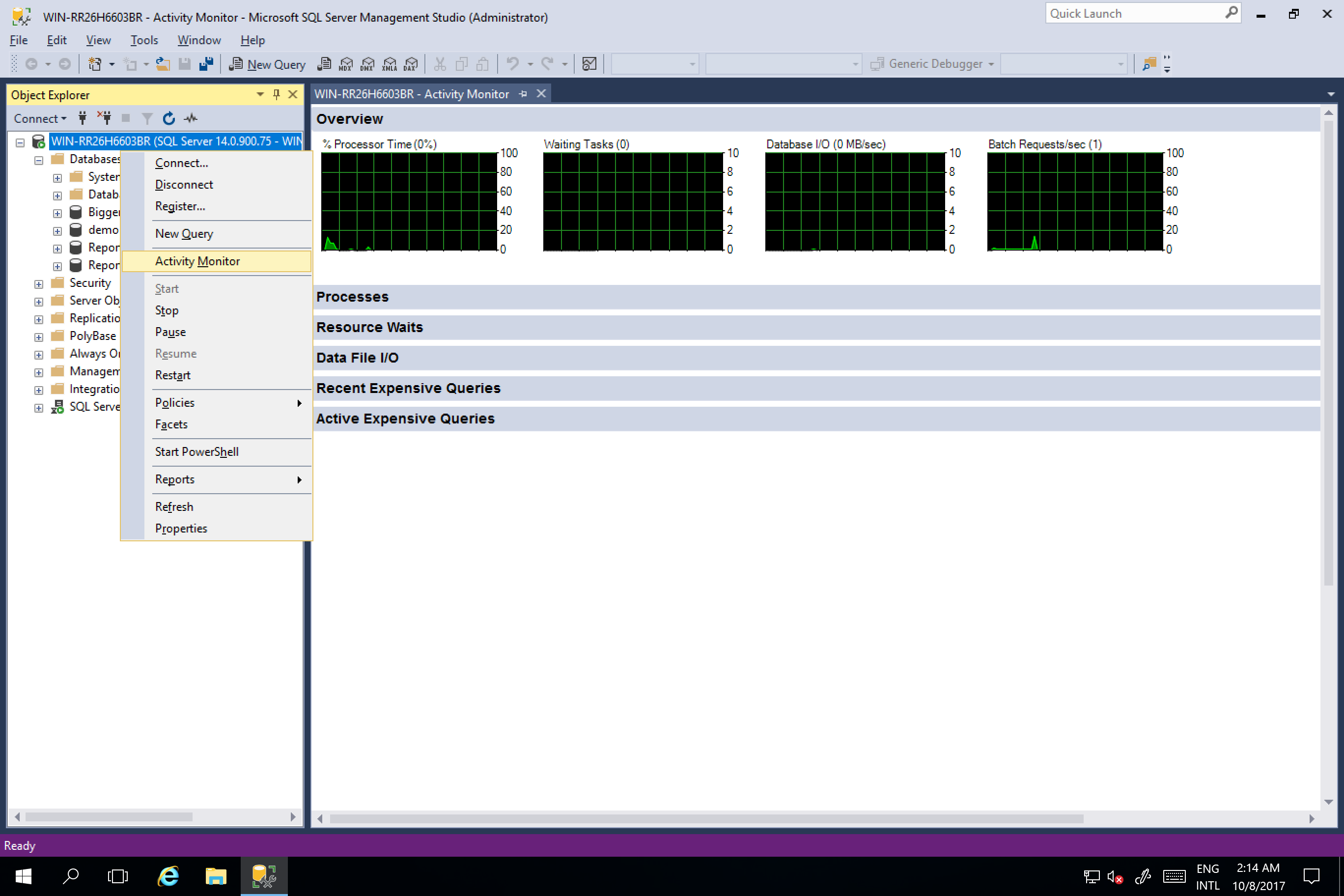Choose Restart from the context menu
Viewport: 1344px width, 896px height.
point(217,375)
